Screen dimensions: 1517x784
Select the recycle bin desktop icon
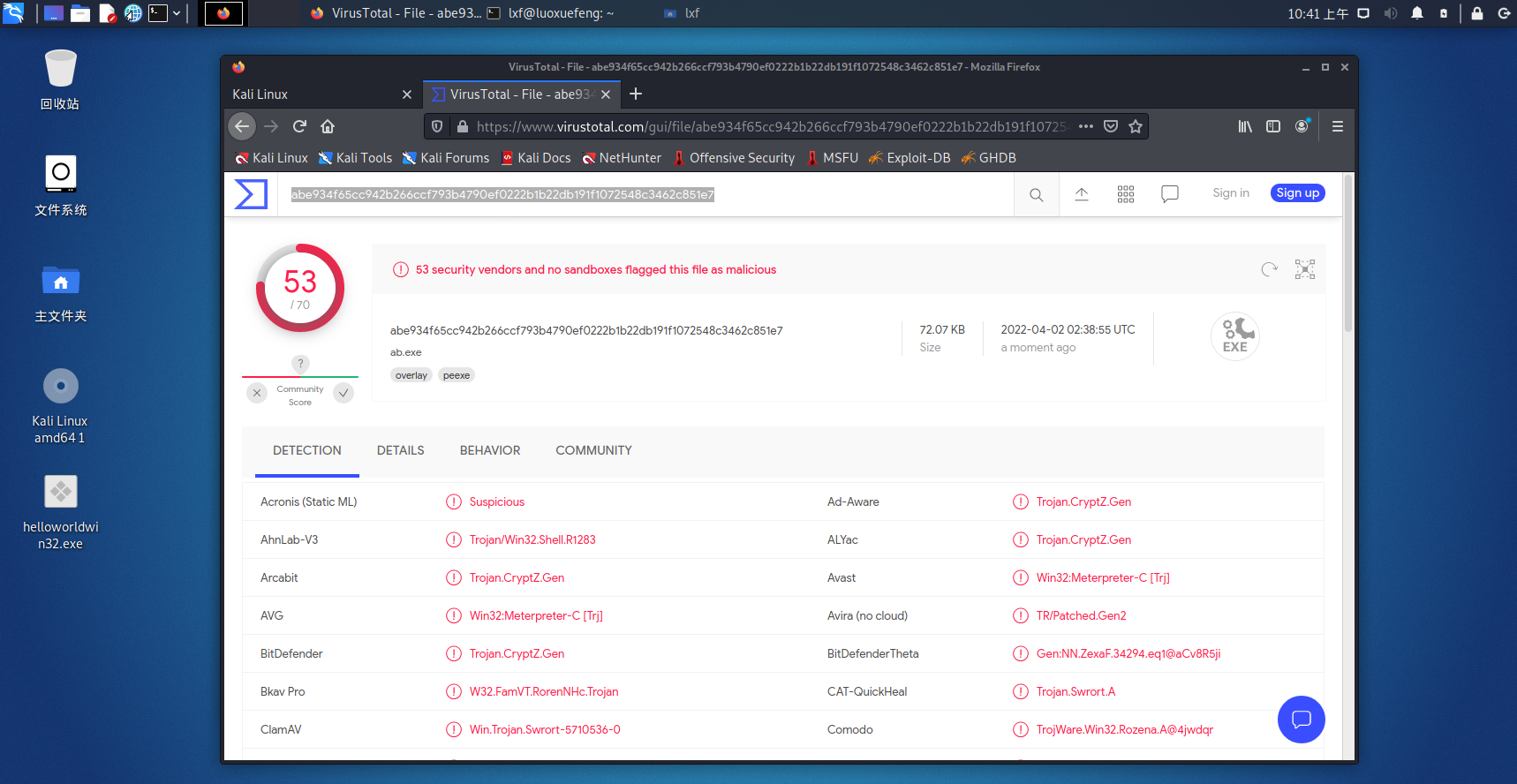(60, 79)
